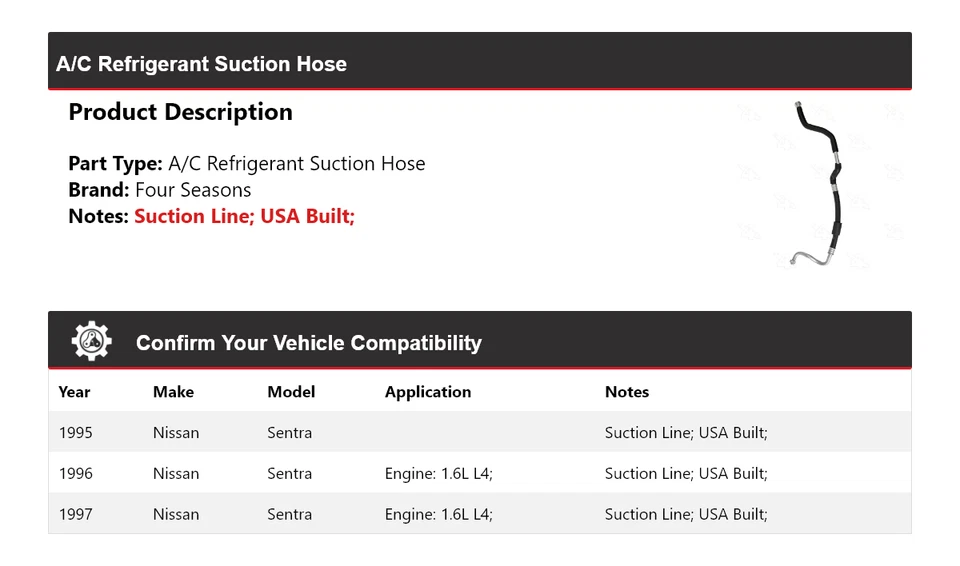The image size is (960, 566).
Task: Select the 1995 year row cell
Action: 76,433
